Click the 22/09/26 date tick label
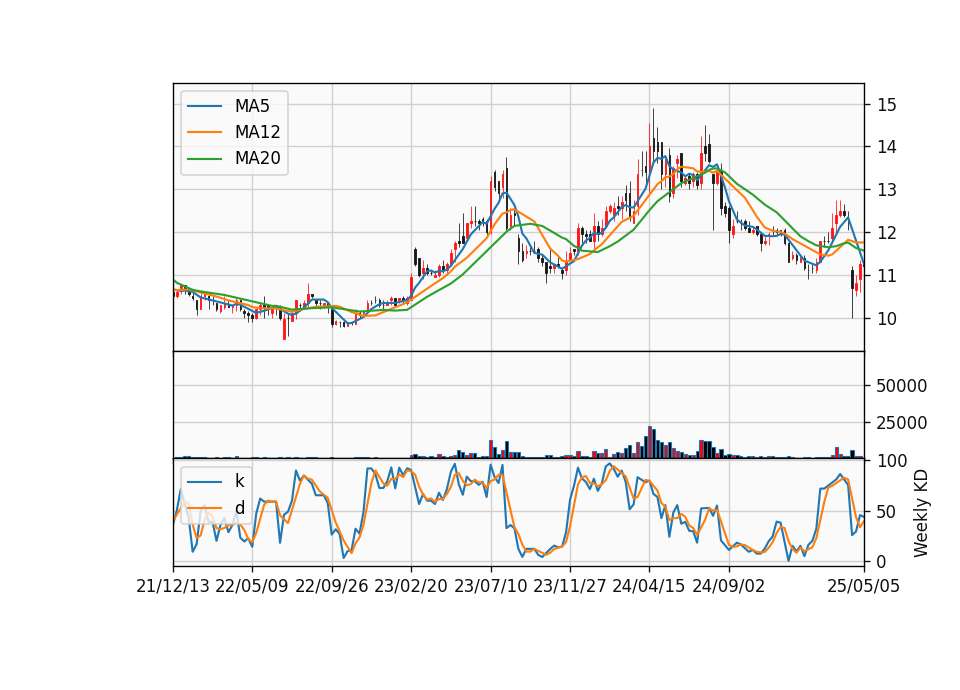The height and width of the screenshot is (690, 960). (x=331, y=587)
